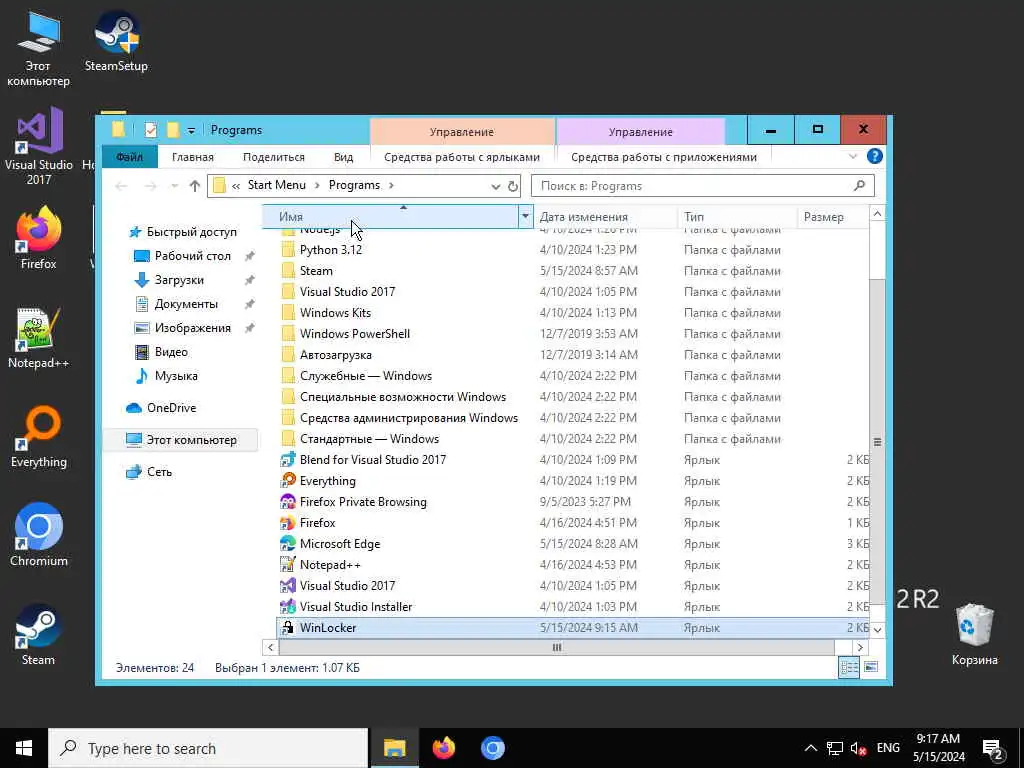Open Средства работы с ярлыками tab
This screenshot has height=768, width=1024.
(462, 157)
